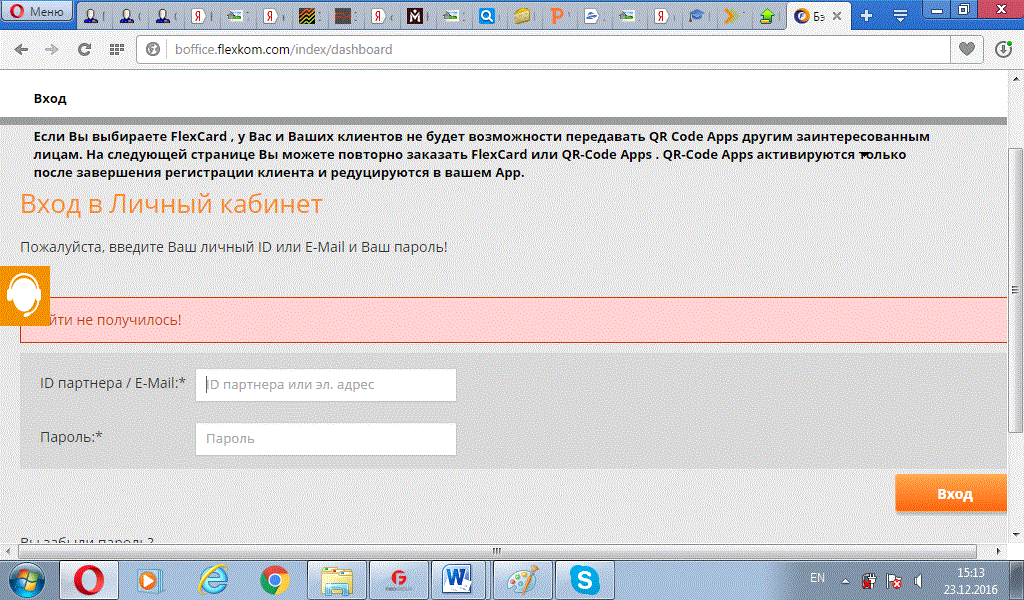The image size is (1024, 600).
Task: Click the scroll-left arrow at page bottom
Action: tap(8, 551)
